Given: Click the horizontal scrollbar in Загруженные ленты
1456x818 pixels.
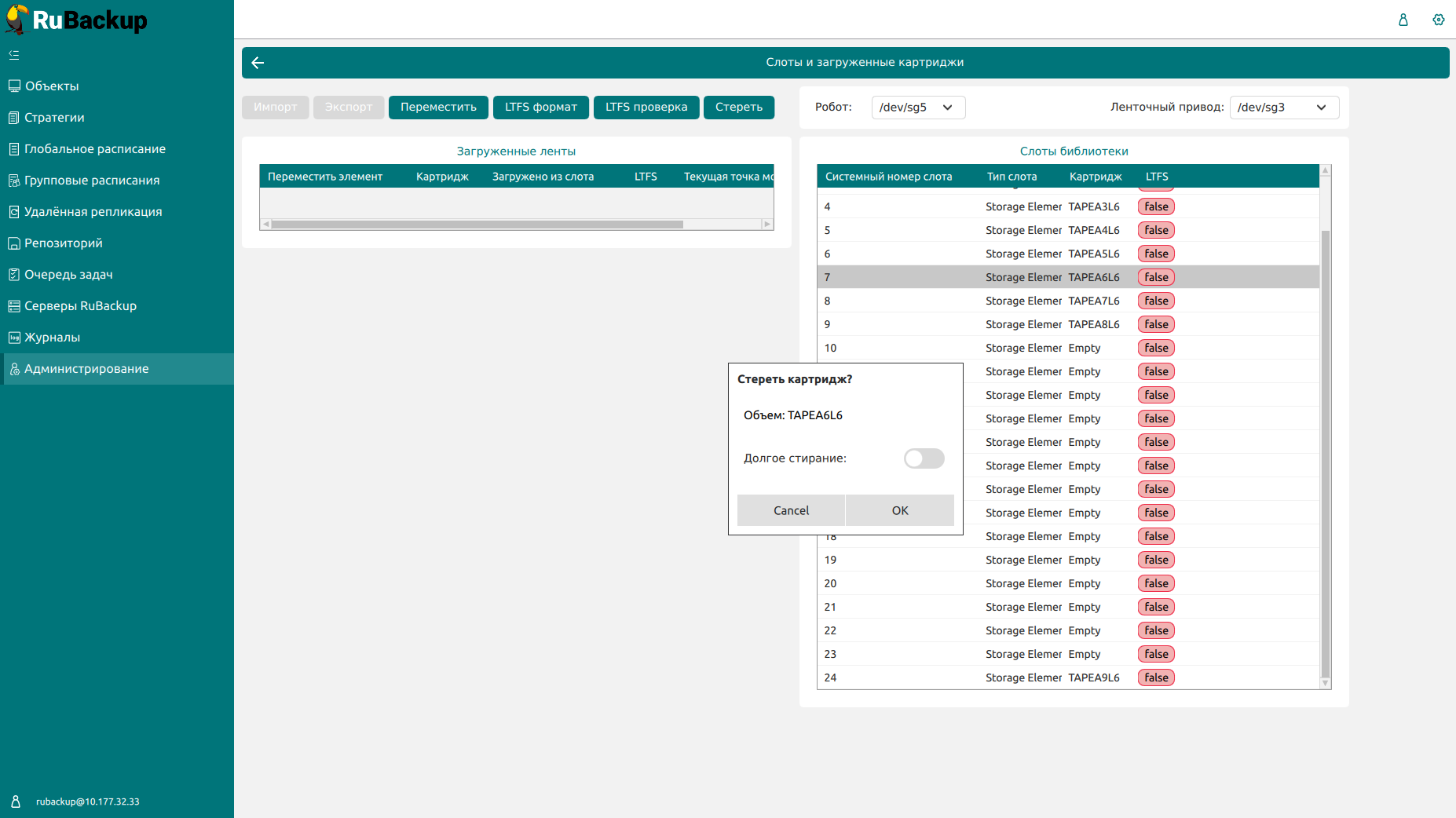Looking at the screenshot, I should (x=477, y=225).
